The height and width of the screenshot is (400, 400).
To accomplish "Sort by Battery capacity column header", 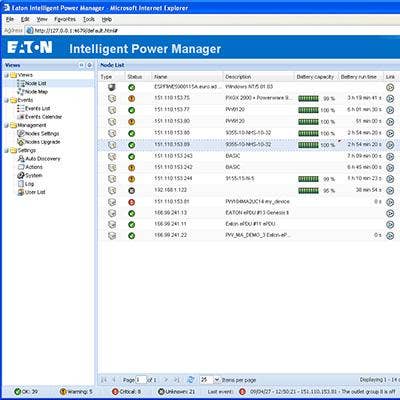I will [315, 77].
